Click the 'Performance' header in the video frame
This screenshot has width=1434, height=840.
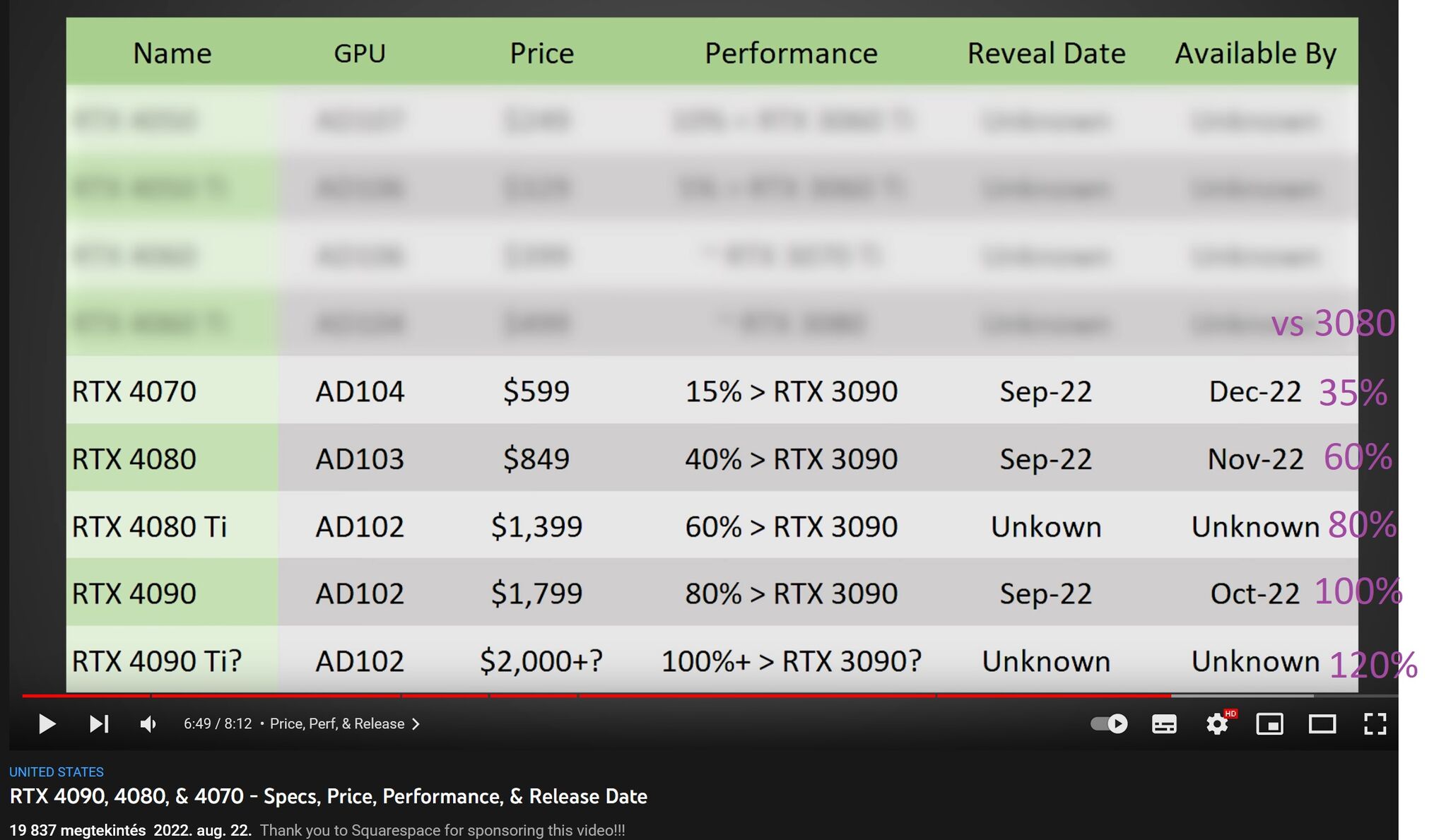[791, 53]
